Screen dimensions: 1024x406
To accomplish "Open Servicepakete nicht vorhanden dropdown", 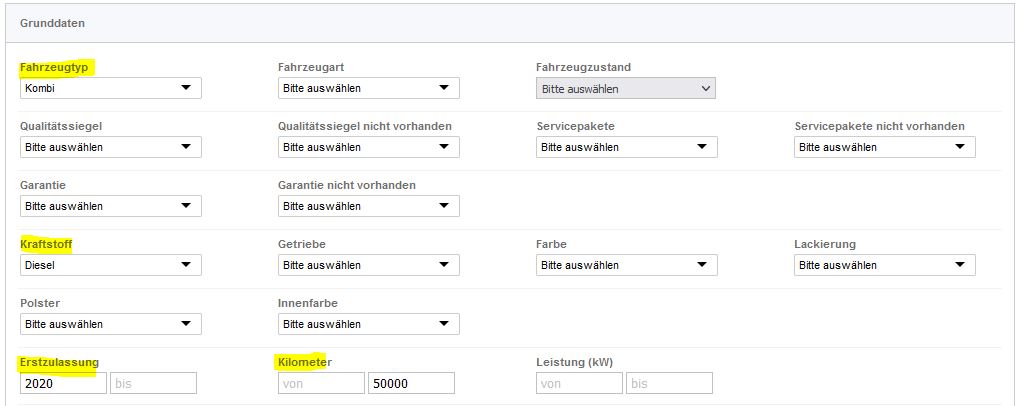I will point(884,147).
